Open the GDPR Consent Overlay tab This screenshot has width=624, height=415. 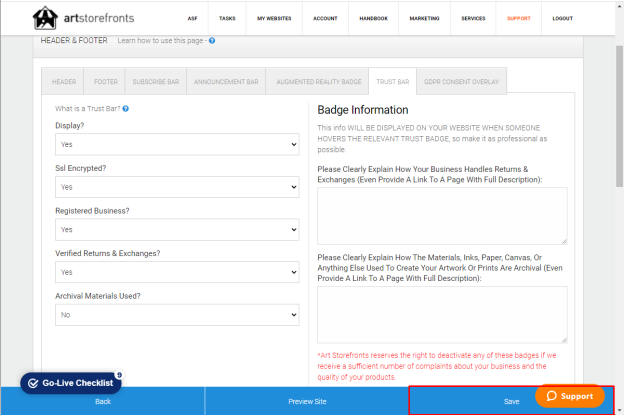tap(461, 82)
